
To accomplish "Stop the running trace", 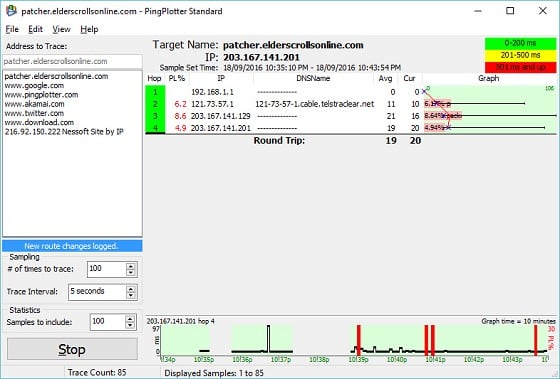I will coord(72,349).
